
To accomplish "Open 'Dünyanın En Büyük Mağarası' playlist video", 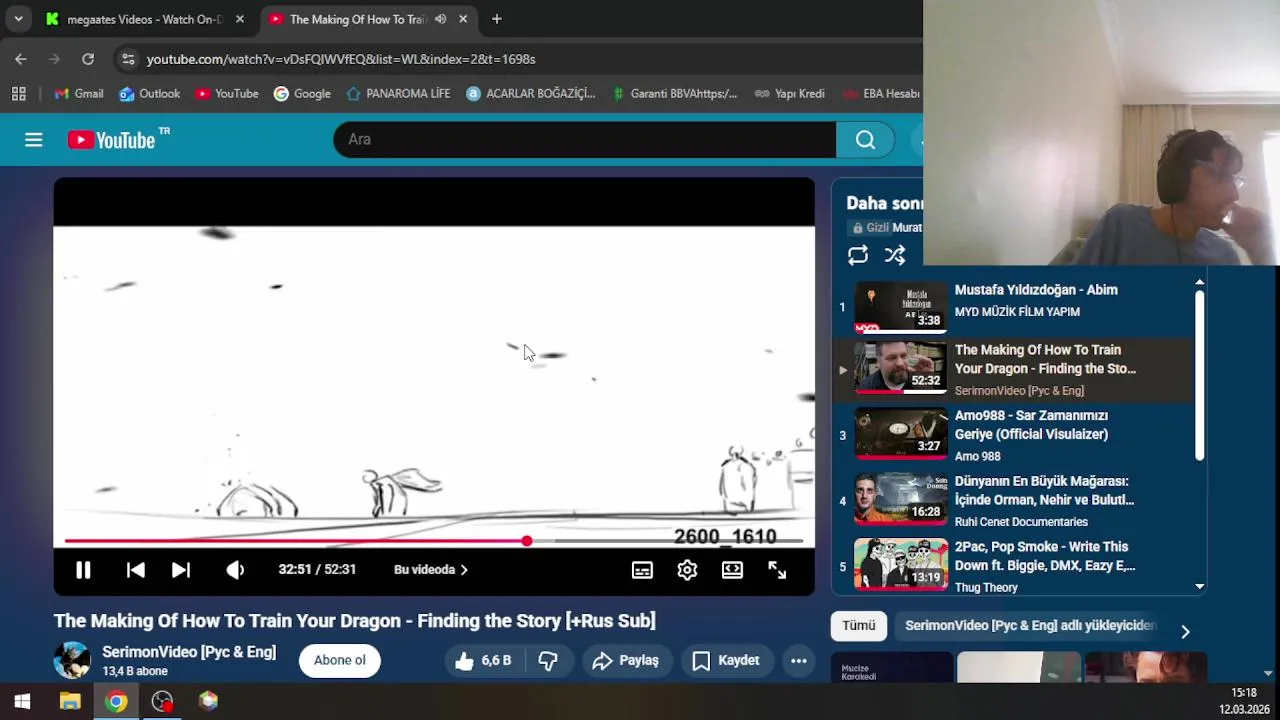I will point(1014,501).
